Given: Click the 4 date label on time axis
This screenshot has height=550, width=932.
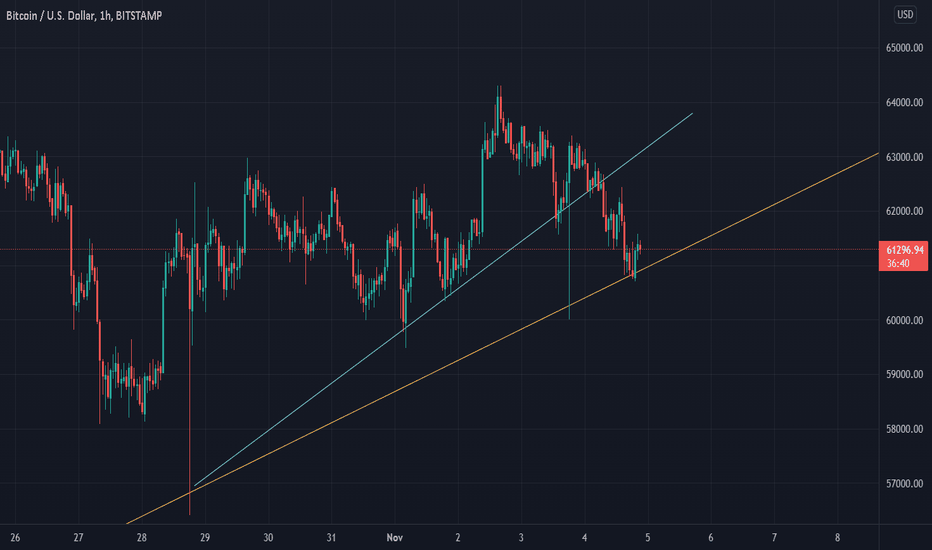Looking at the screenshot, I should click(x=584, y=538).
